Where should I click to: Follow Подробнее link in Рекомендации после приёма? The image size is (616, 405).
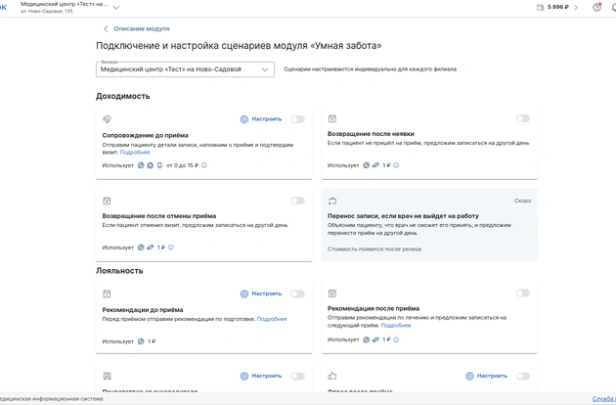395,325
